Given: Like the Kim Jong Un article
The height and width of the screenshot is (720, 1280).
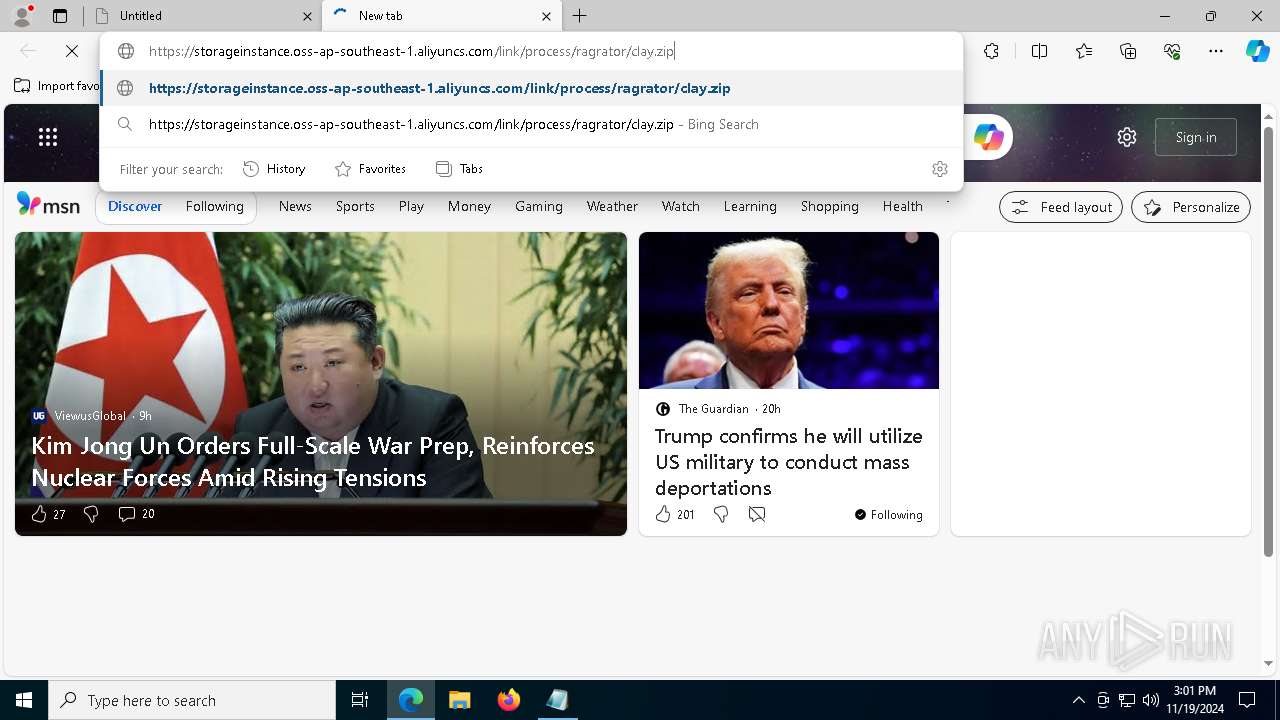Looking at the screenshot, I should click(39, 514).
